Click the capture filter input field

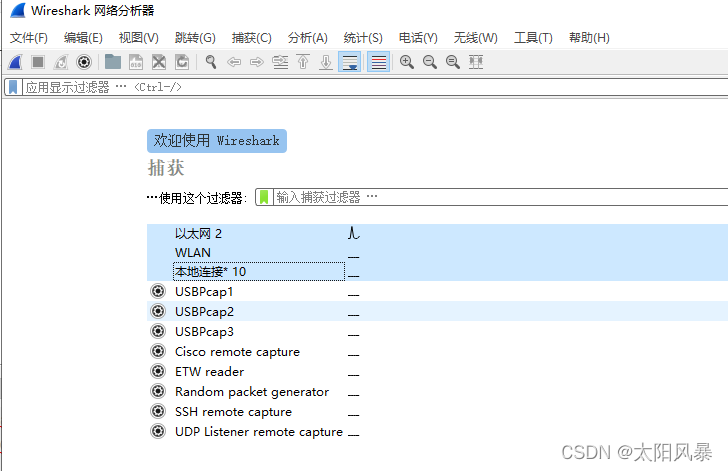[500, 197]
